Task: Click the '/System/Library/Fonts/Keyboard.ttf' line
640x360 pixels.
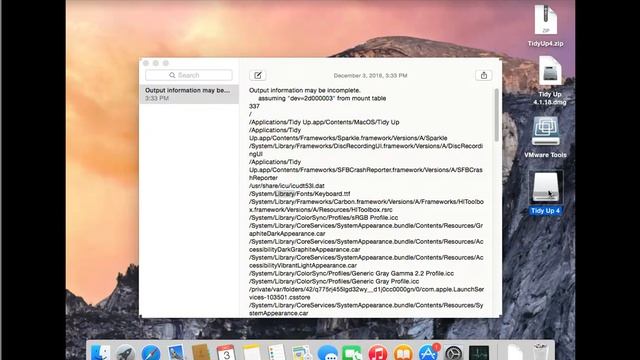Action: tap(300, 194)
